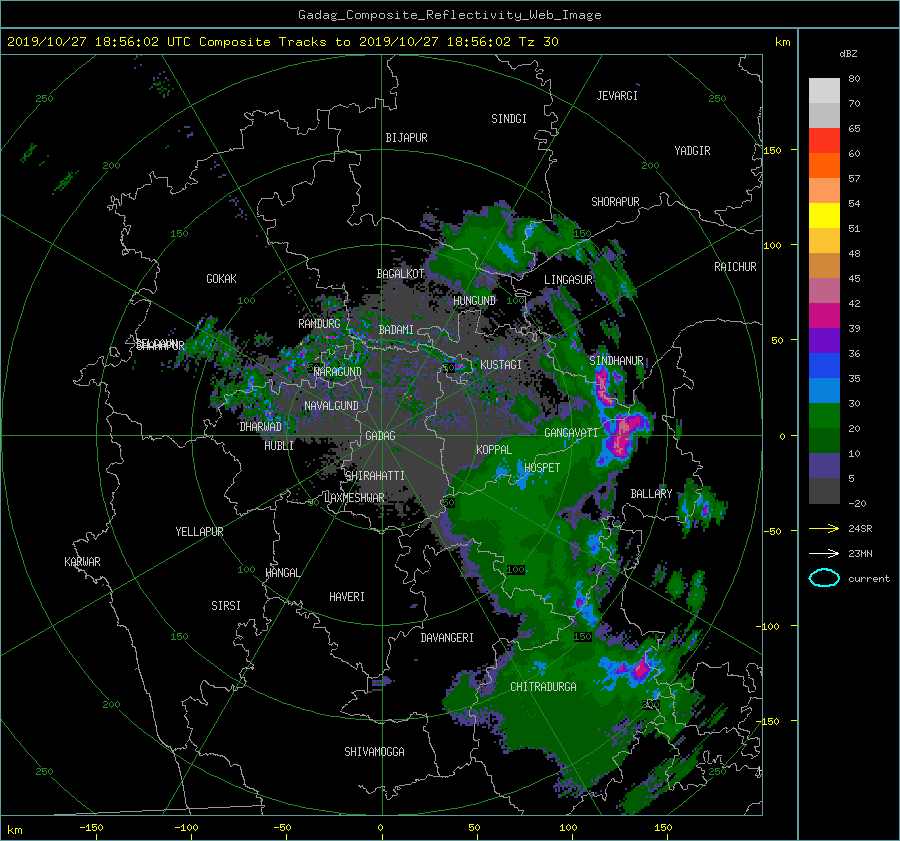
Task: Select the HOSPET city label
Action: coord(542,468)
